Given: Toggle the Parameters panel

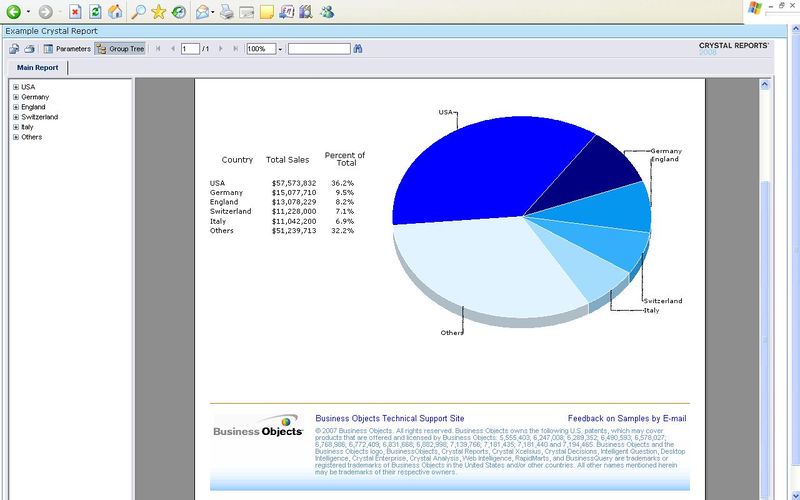Looking at the screenshot, I should (x=66, y=48).
